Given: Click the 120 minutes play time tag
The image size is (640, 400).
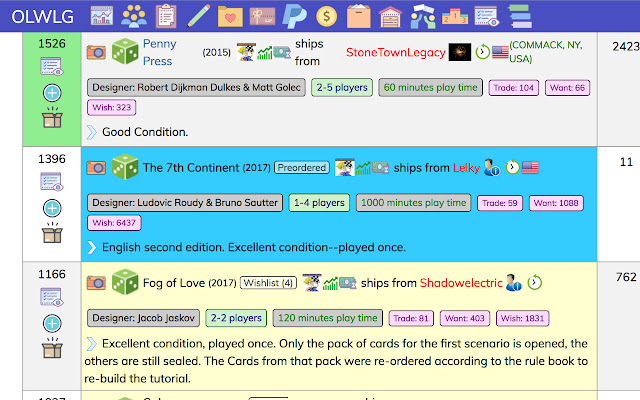Looking at the screenshot, I should [328, 318].
